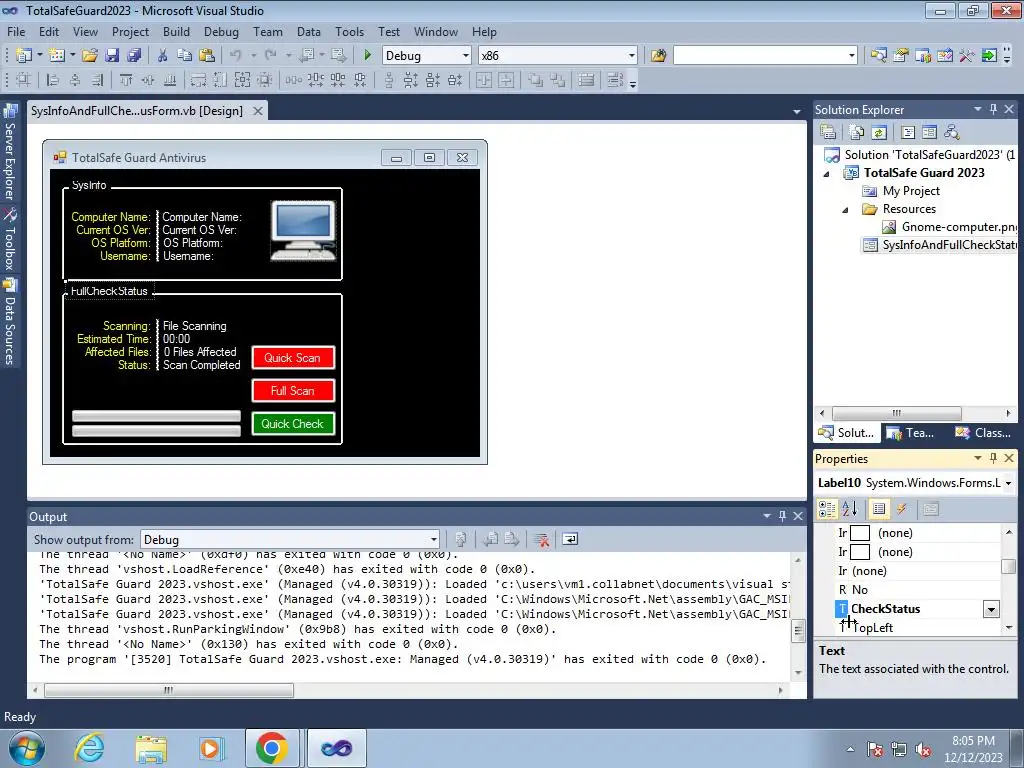Open the Toolbox wrench-and-hammer icon
This screenshot has height=768, width=1024.
(967, 56)
